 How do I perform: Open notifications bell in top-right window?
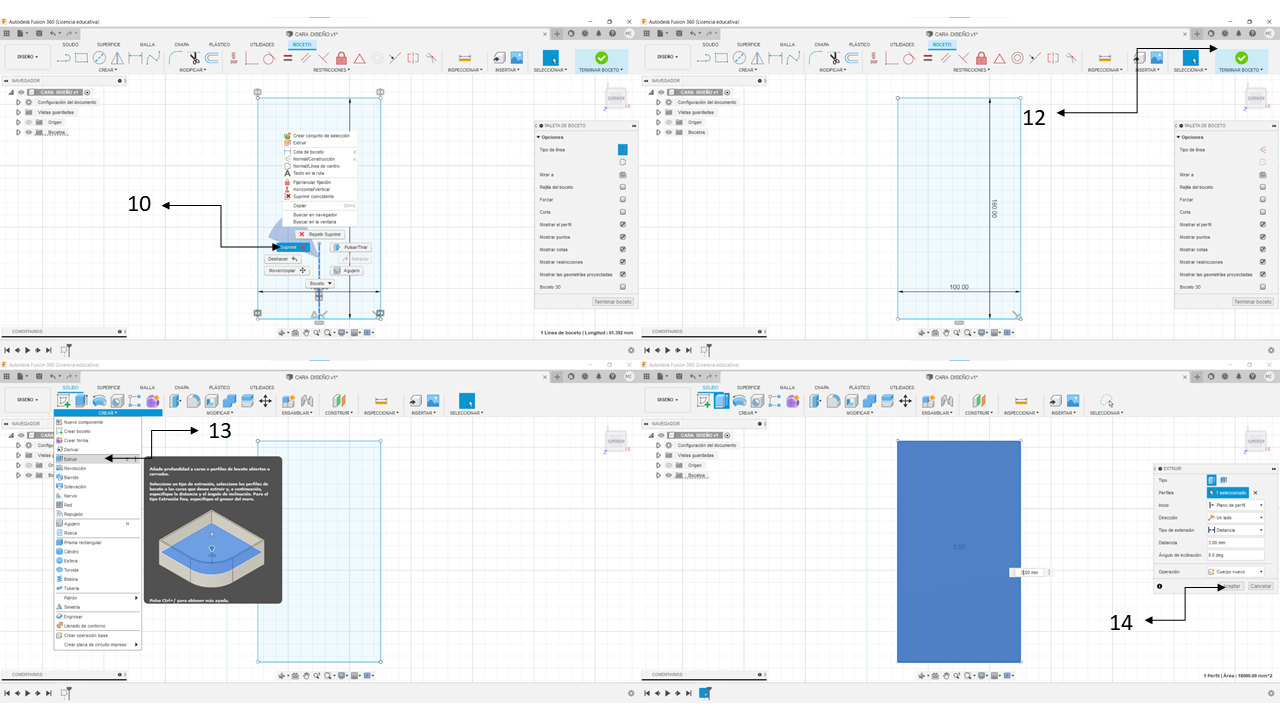[x=1238, y=33]
